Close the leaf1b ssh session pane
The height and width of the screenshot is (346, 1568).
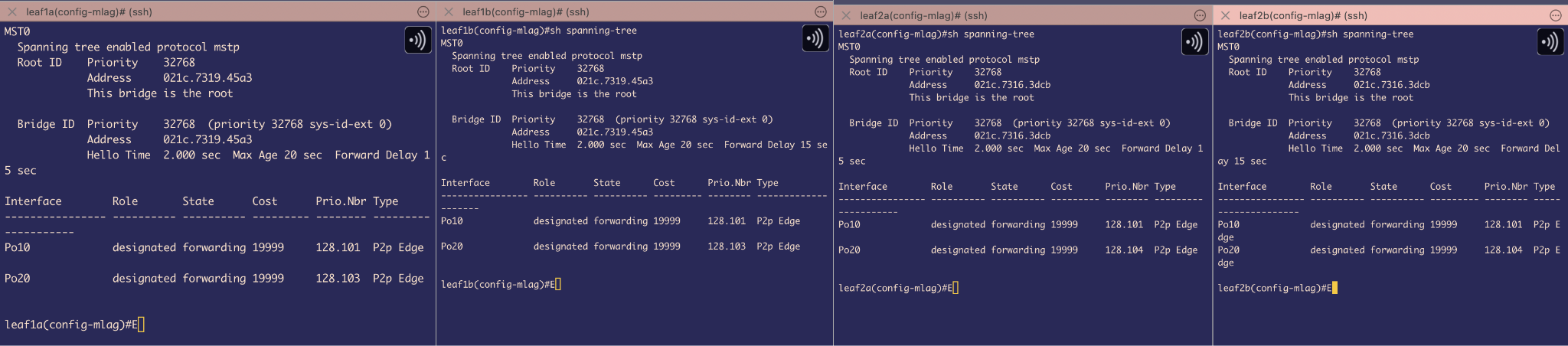click(x=449, y=12)
